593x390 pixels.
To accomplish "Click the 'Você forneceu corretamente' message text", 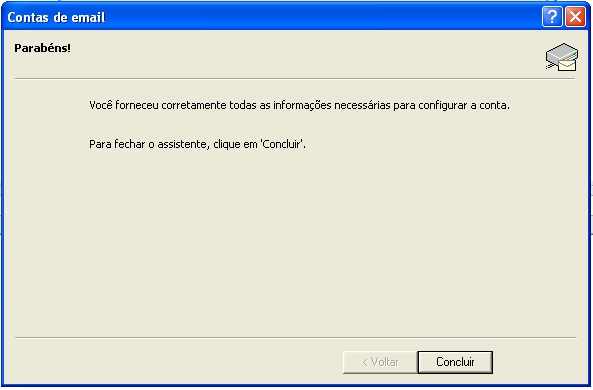I will (299, 105).
